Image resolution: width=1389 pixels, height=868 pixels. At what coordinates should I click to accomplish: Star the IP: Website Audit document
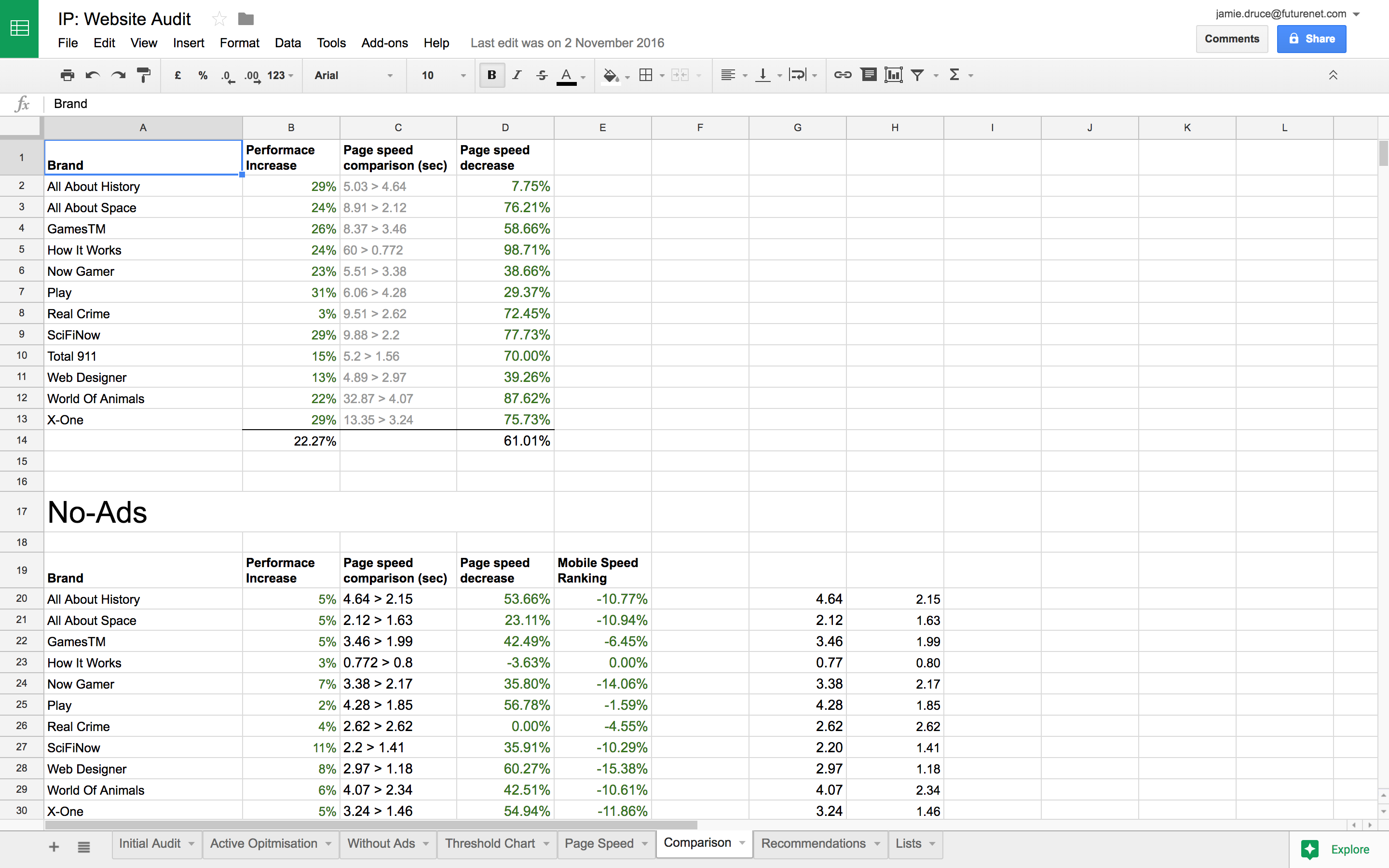pyautogui.click(x=218, y=19)
